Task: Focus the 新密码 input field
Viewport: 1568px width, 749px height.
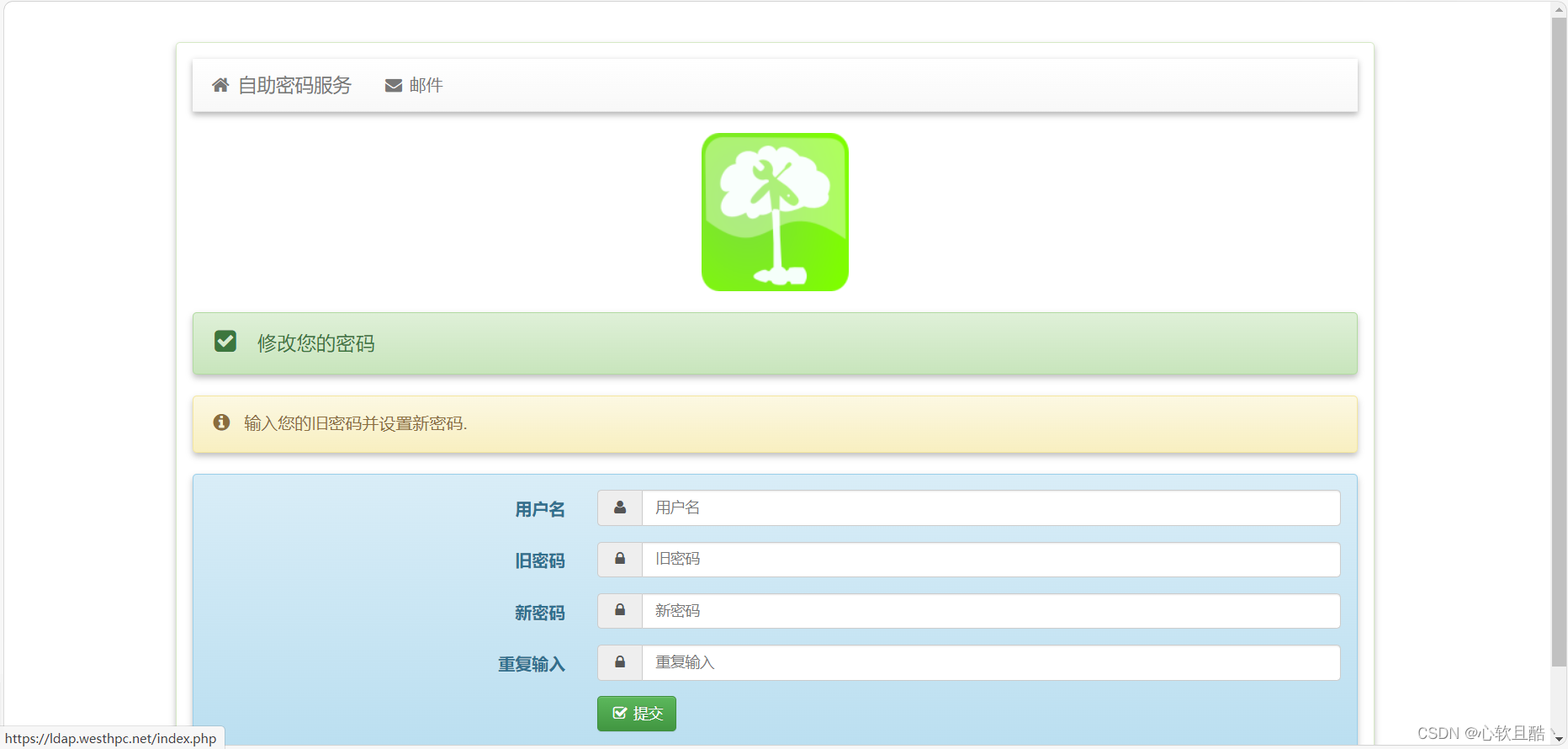Action: [x=990, y=611]
